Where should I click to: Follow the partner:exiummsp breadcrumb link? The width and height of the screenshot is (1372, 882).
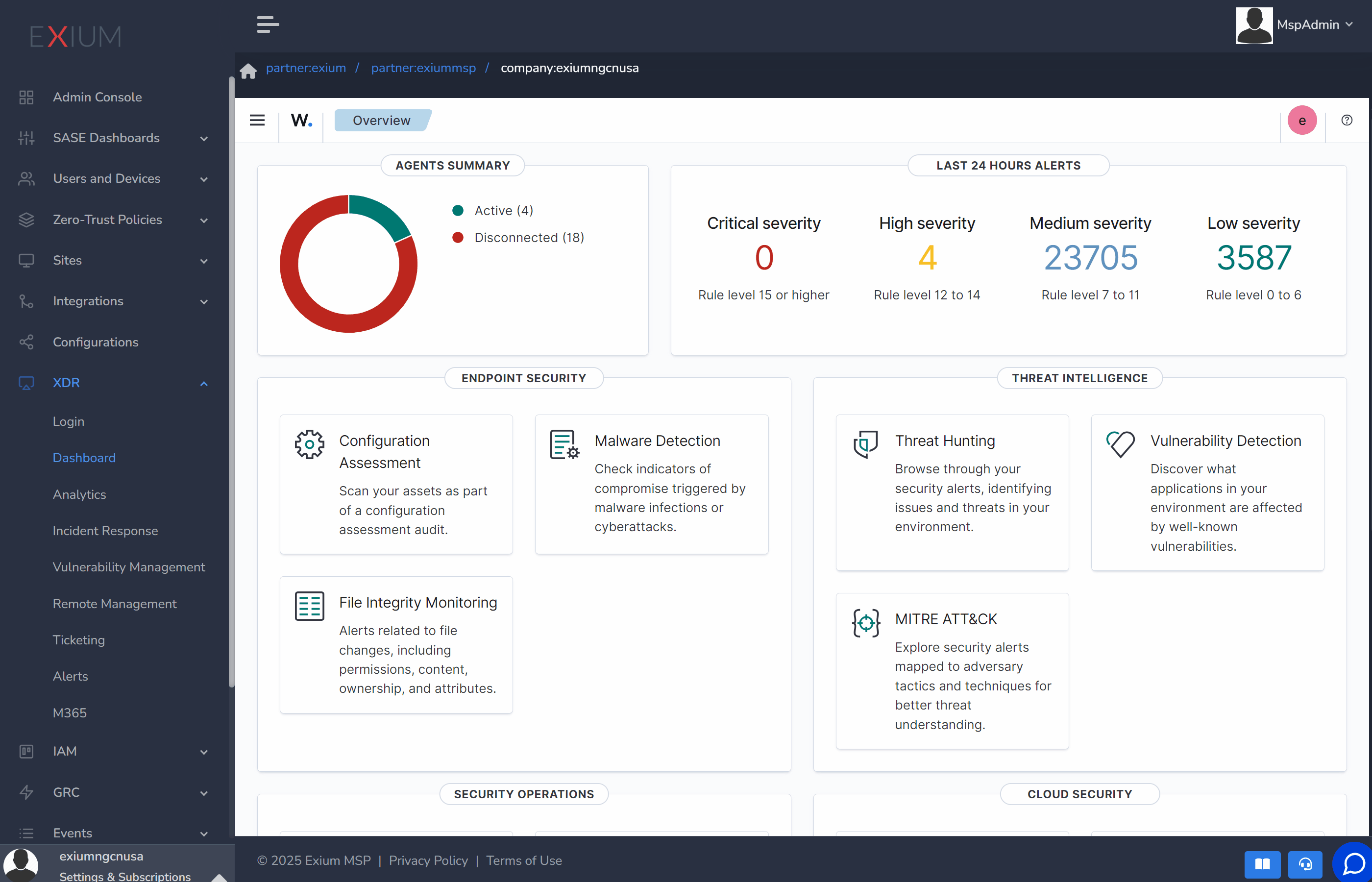point(423,68)
